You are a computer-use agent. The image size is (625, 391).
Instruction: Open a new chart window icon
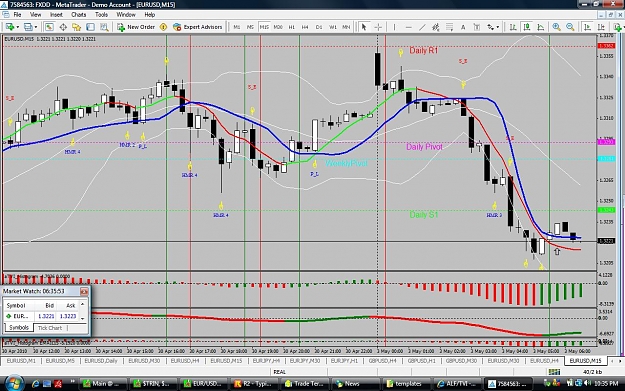point(9,27)
